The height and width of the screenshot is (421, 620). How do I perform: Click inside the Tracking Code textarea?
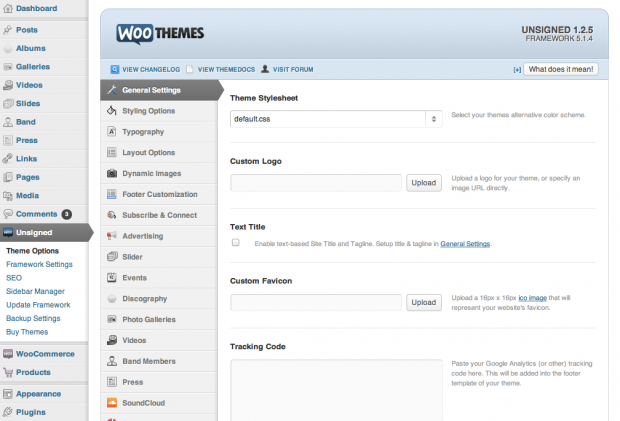pyautogui.click(x=336, y=390)
